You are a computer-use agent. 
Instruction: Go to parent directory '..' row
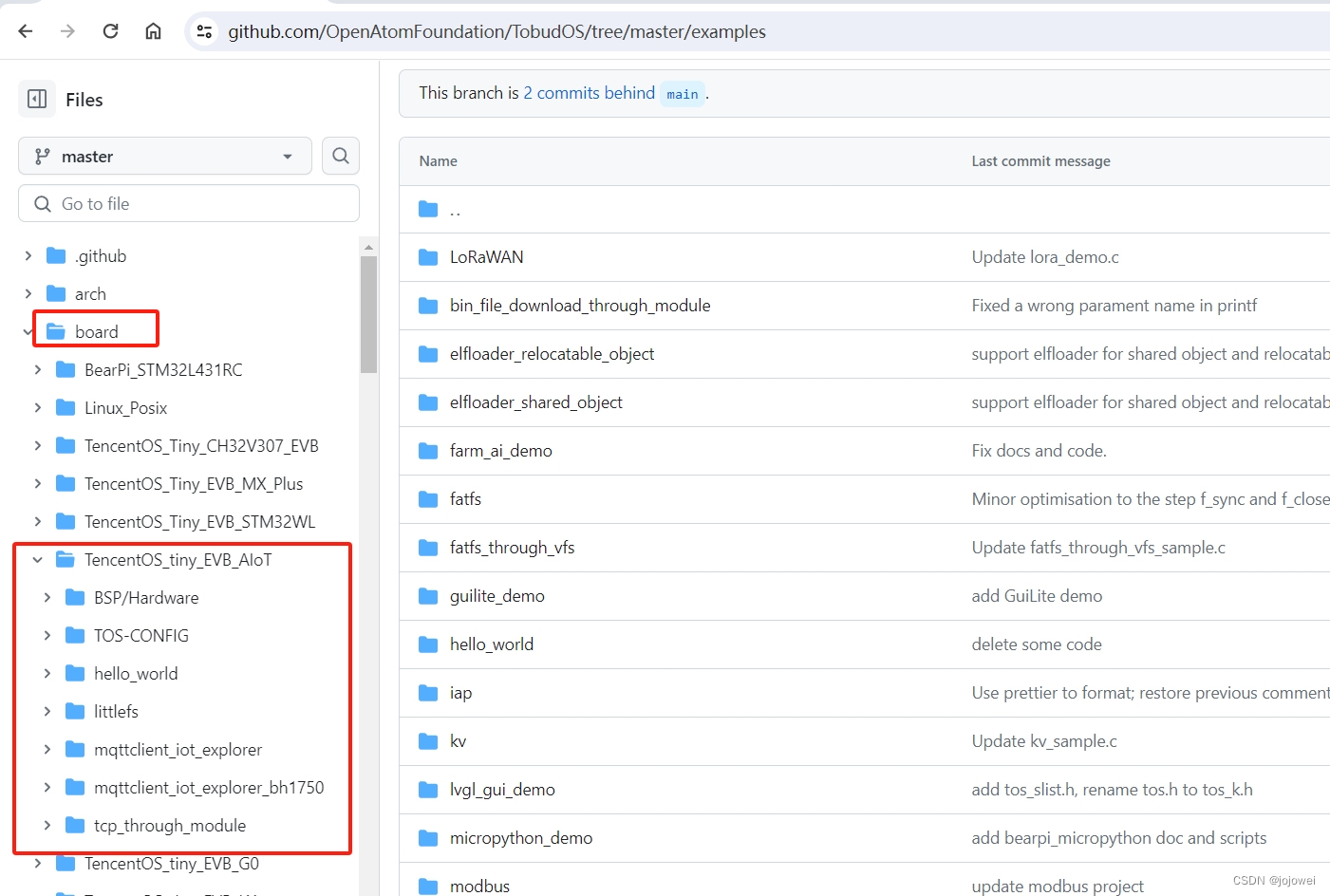pyautogui.click(x=455, y=209)
